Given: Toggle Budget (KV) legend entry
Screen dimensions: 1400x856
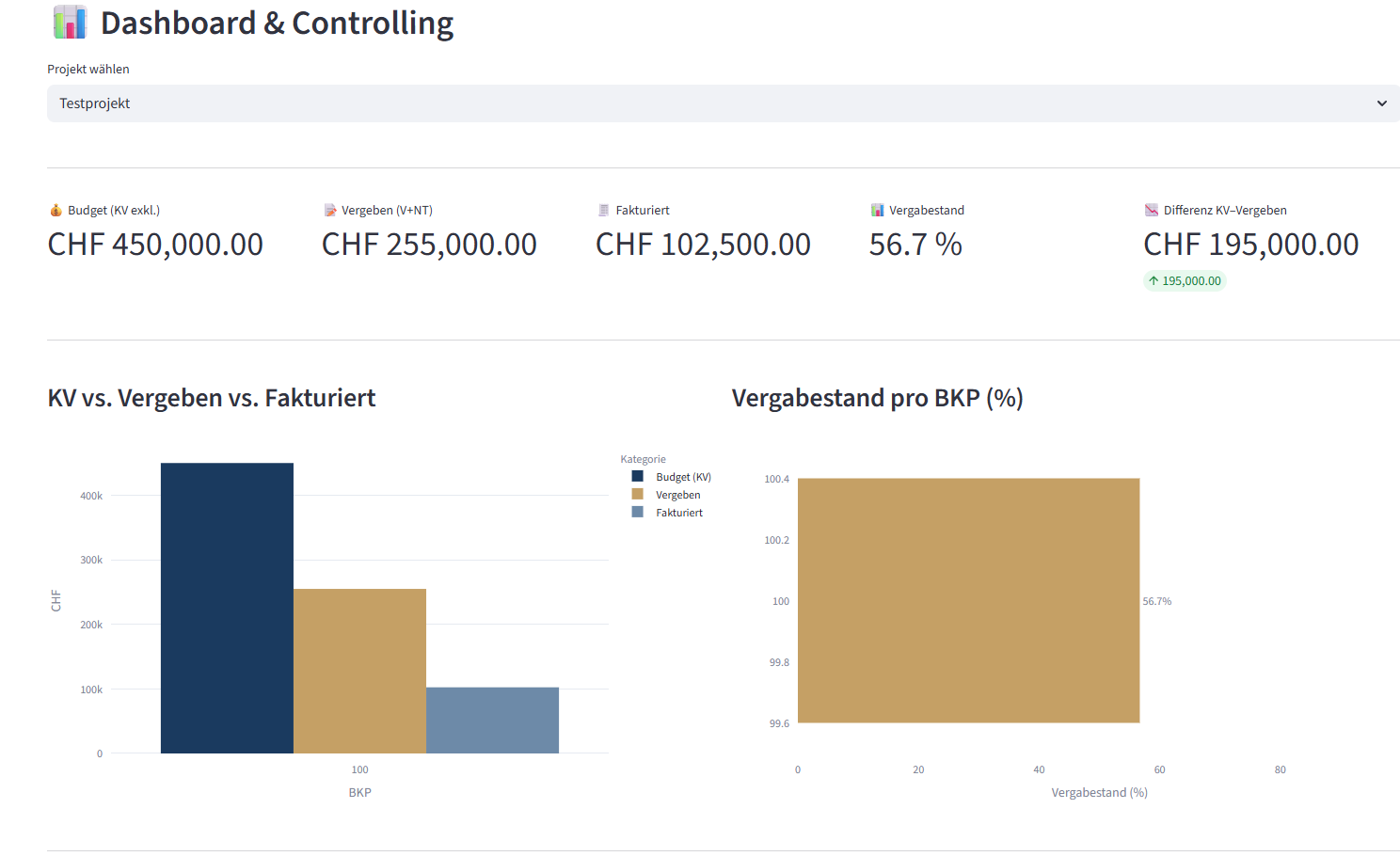Looking at the screenshot, I should [683, 477].
